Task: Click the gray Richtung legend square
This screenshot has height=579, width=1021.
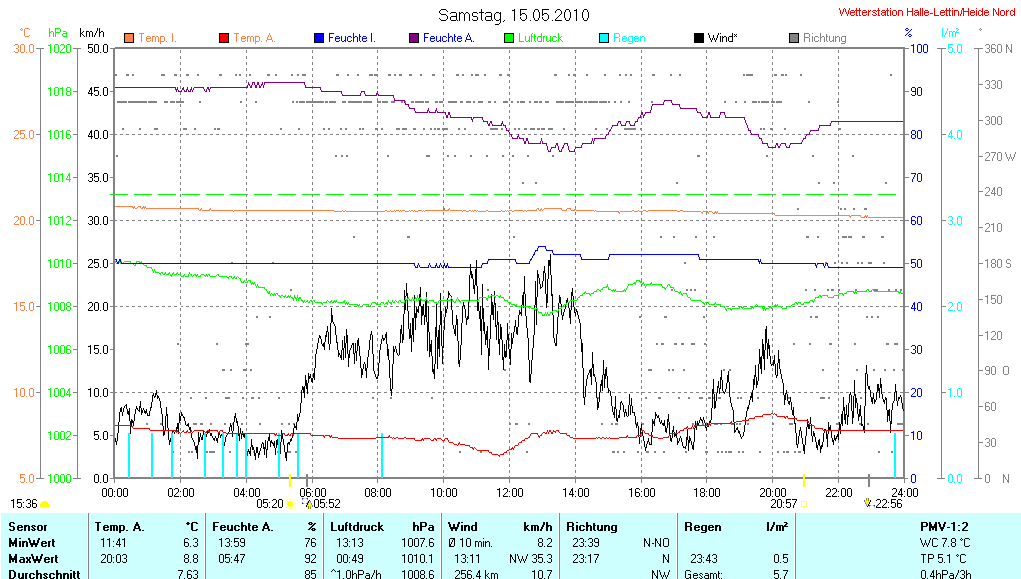Action: [x=793, y=38]
